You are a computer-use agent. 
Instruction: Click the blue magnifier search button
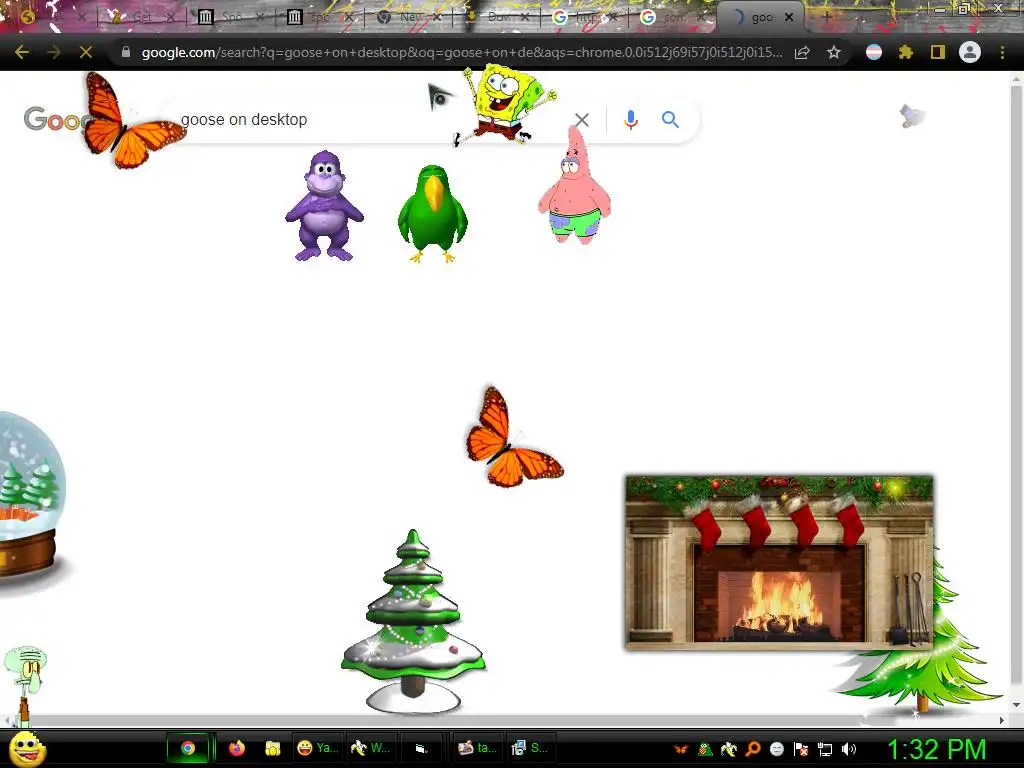click(x=670, y=120)
